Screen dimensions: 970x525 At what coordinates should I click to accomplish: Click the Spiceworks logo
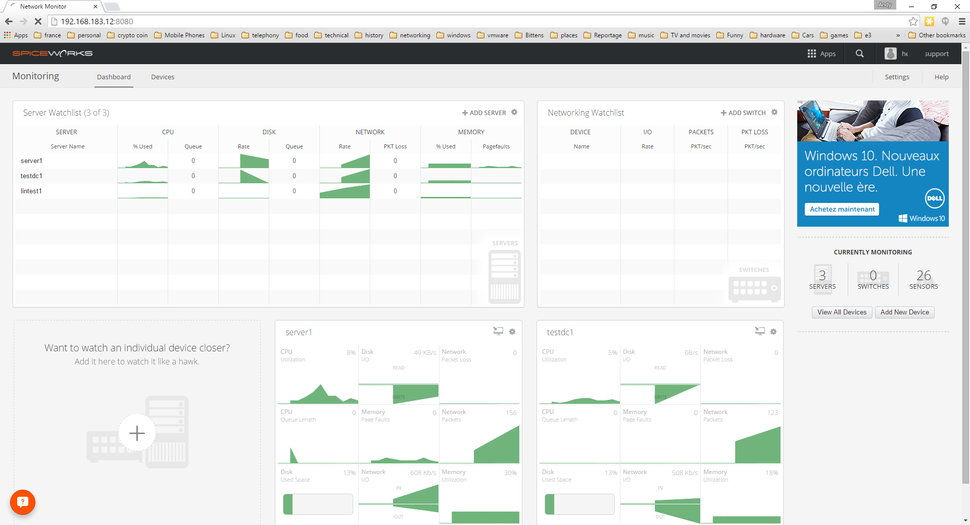point(53,53)
